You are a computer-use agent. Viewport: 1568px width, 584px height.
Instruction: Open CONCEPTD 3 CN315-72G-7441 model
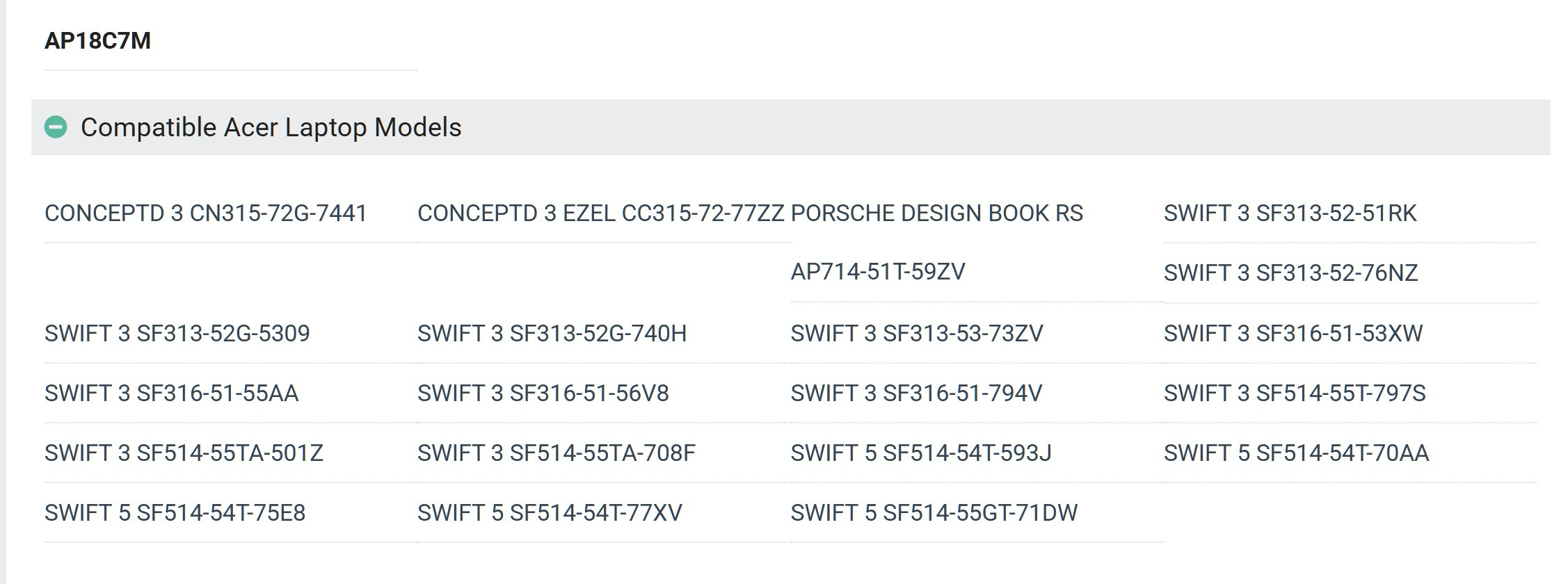[206, 213]
